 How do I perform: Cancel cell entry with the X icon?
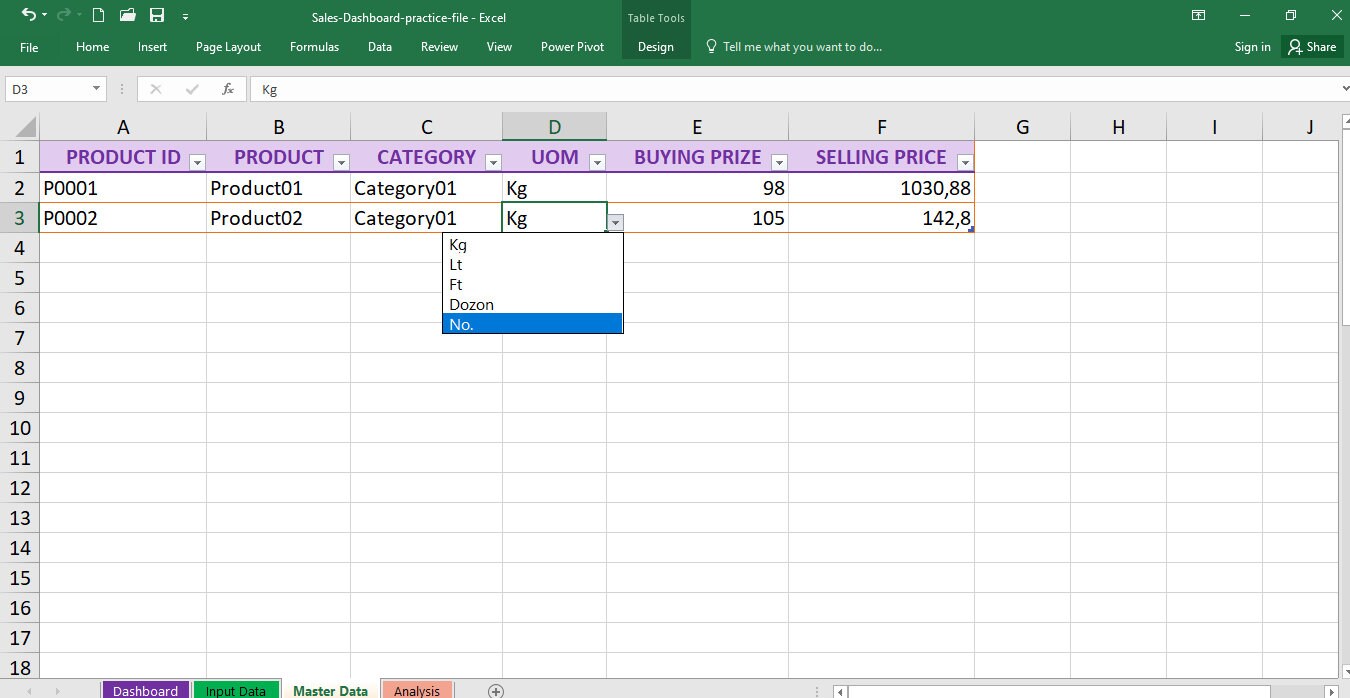(156, 88)
